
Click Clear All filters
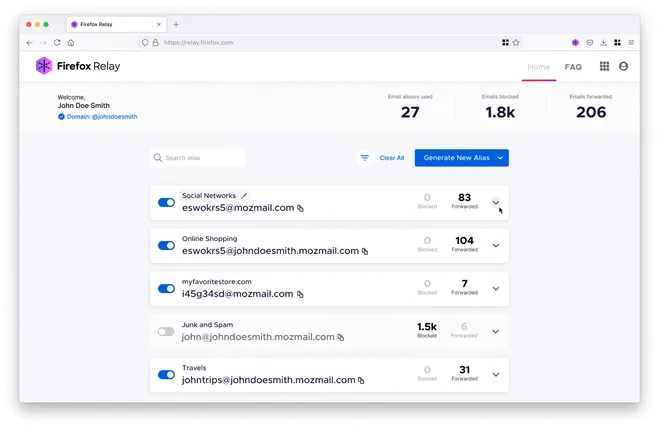pyautogui.click(x=391, y=158)
